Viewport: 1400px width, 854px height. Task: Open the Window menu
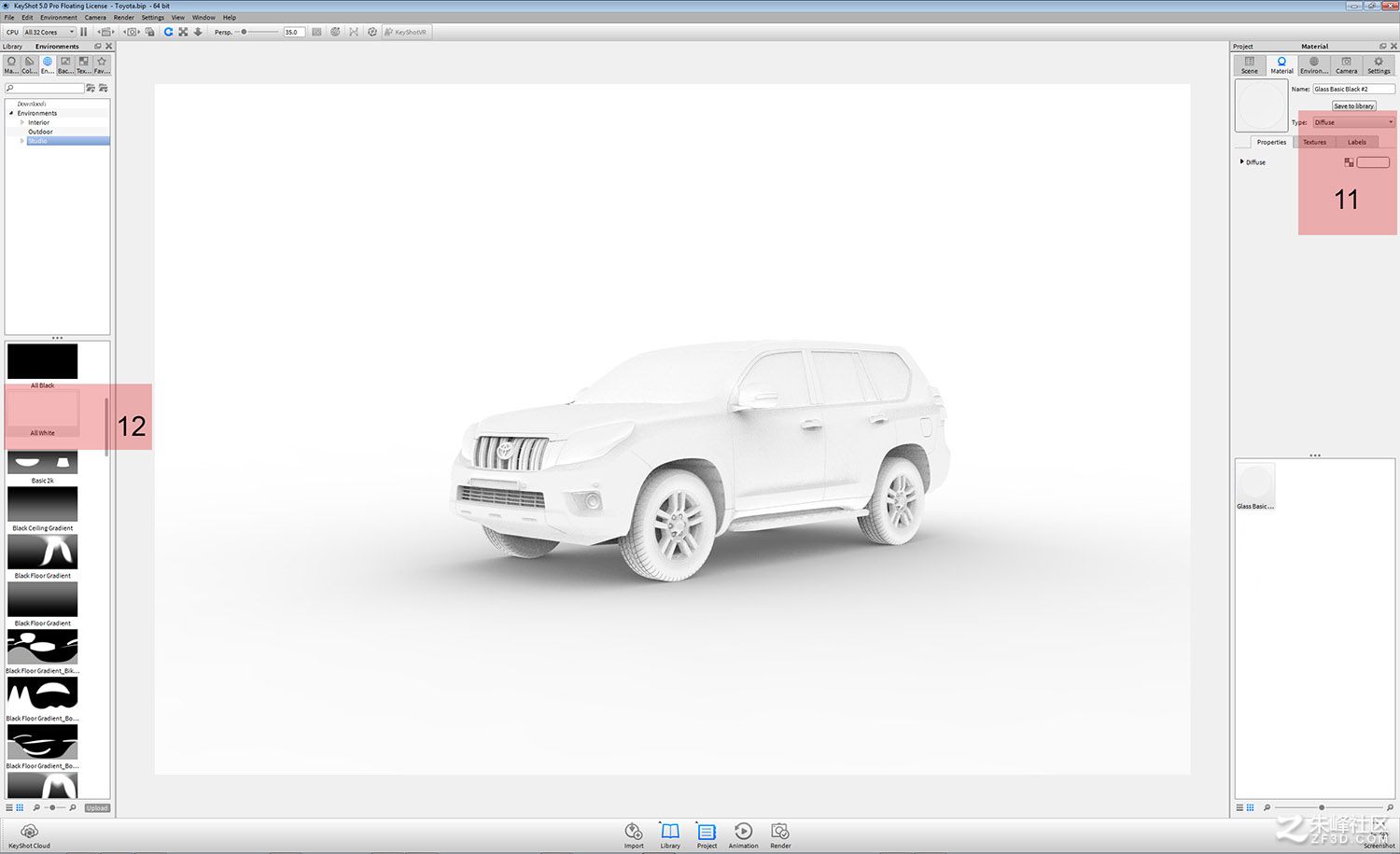pos(203,17)
